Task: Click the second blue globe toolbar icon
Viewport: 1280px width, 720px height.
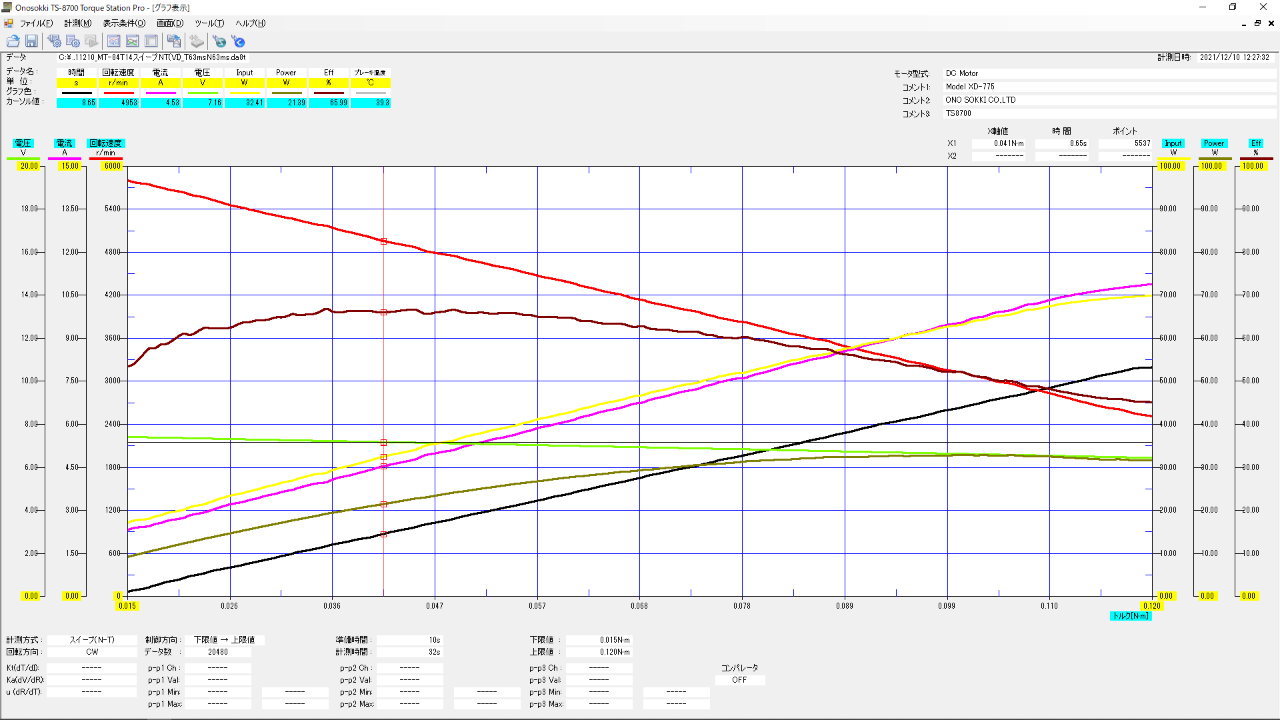Action: [237, 41]
